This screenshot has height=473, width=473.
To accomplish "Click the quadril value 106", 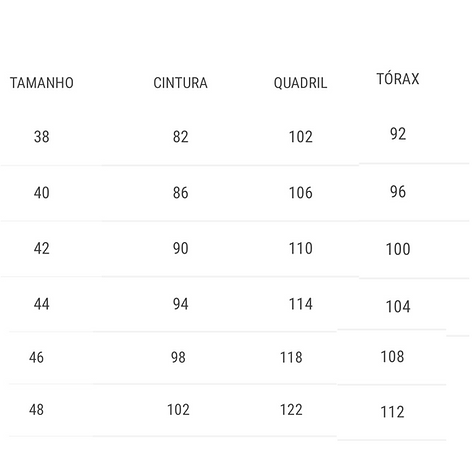I will [301, 193].
